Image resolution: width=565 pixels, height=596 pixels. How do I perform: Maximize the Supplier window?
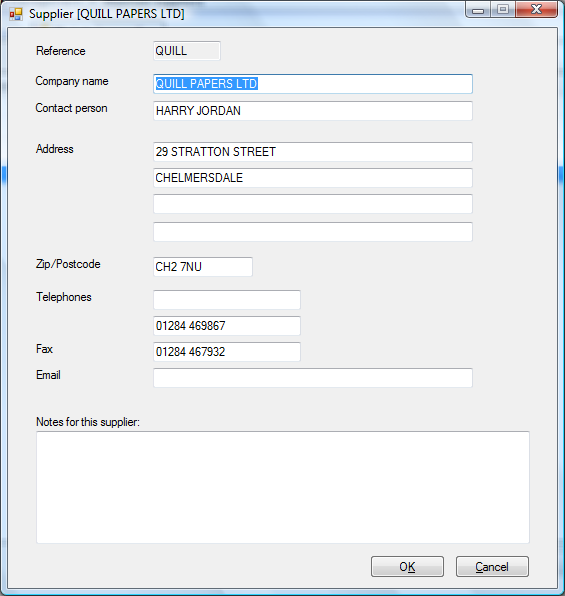[503, 9]
